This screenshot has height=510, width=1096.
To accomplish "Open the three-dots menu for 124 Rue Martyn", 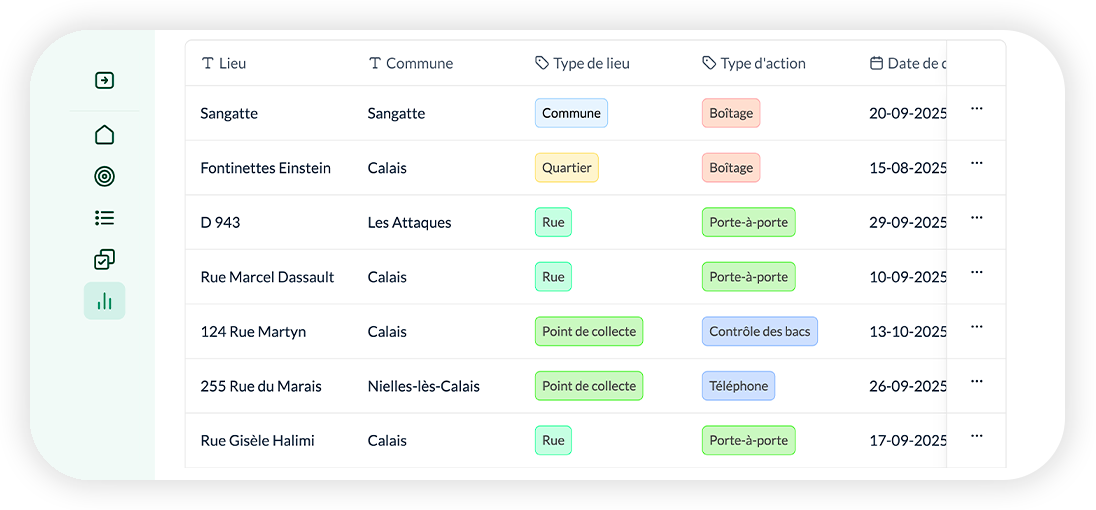I will [976, 327].
